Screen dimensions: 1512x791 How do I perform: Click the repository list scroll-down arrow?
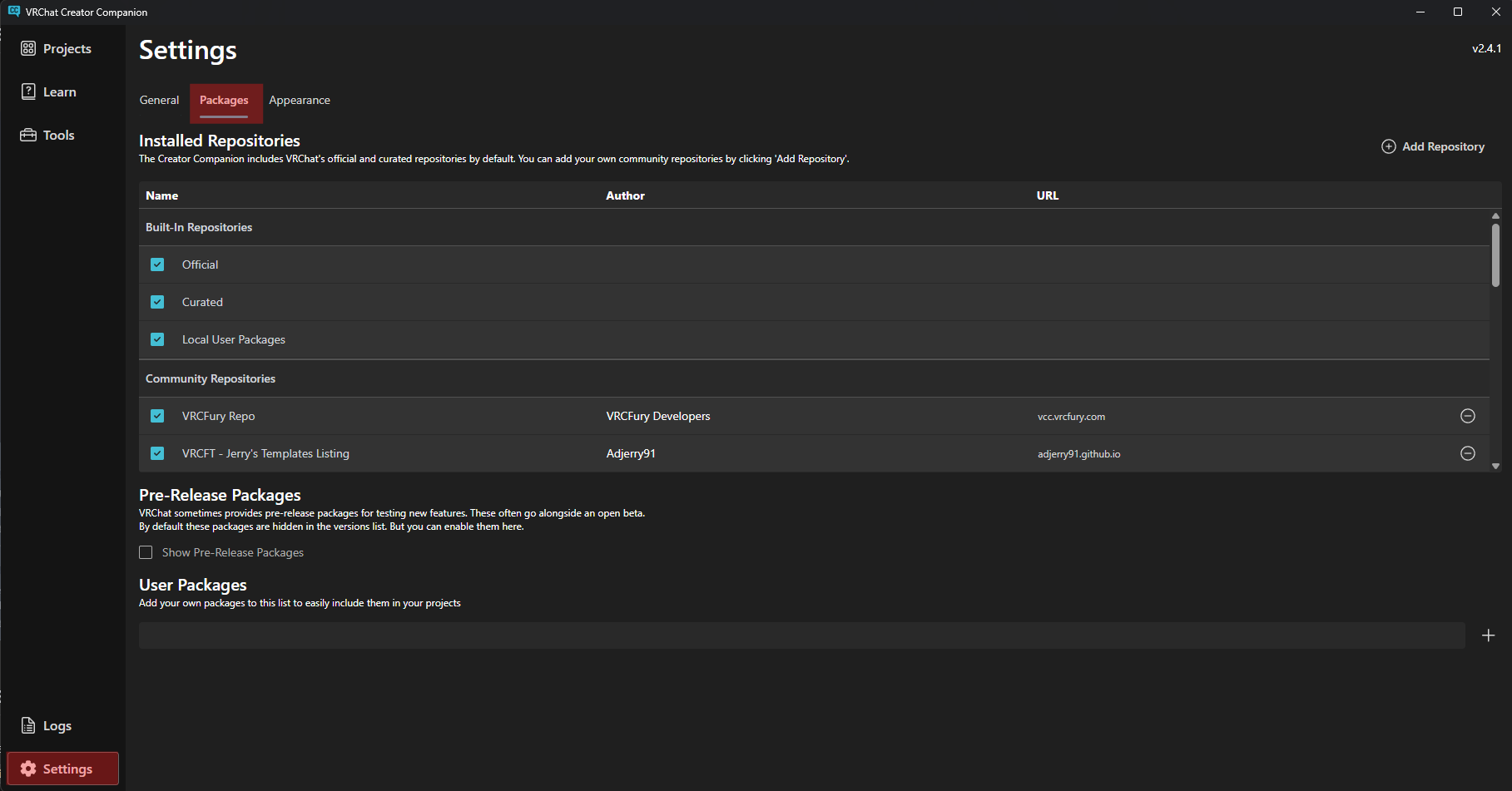[x=1495, y=466]
